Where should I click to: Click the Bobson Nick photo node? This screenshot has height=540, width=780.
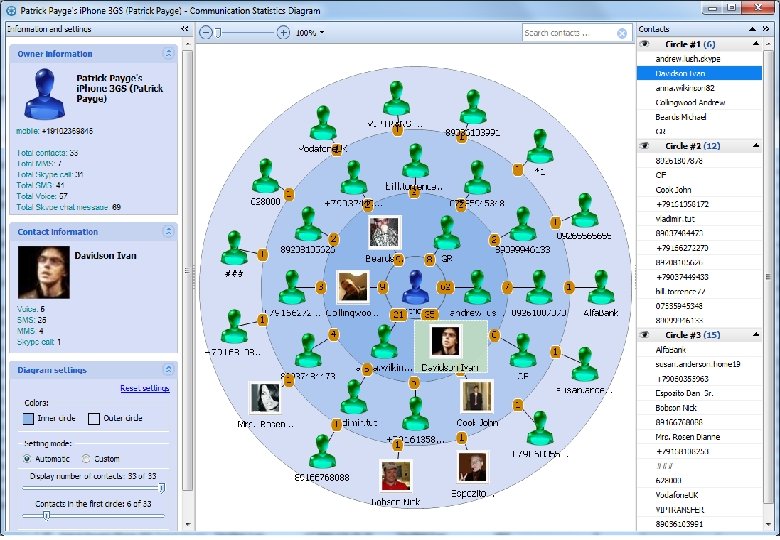(x=395, y=475)
